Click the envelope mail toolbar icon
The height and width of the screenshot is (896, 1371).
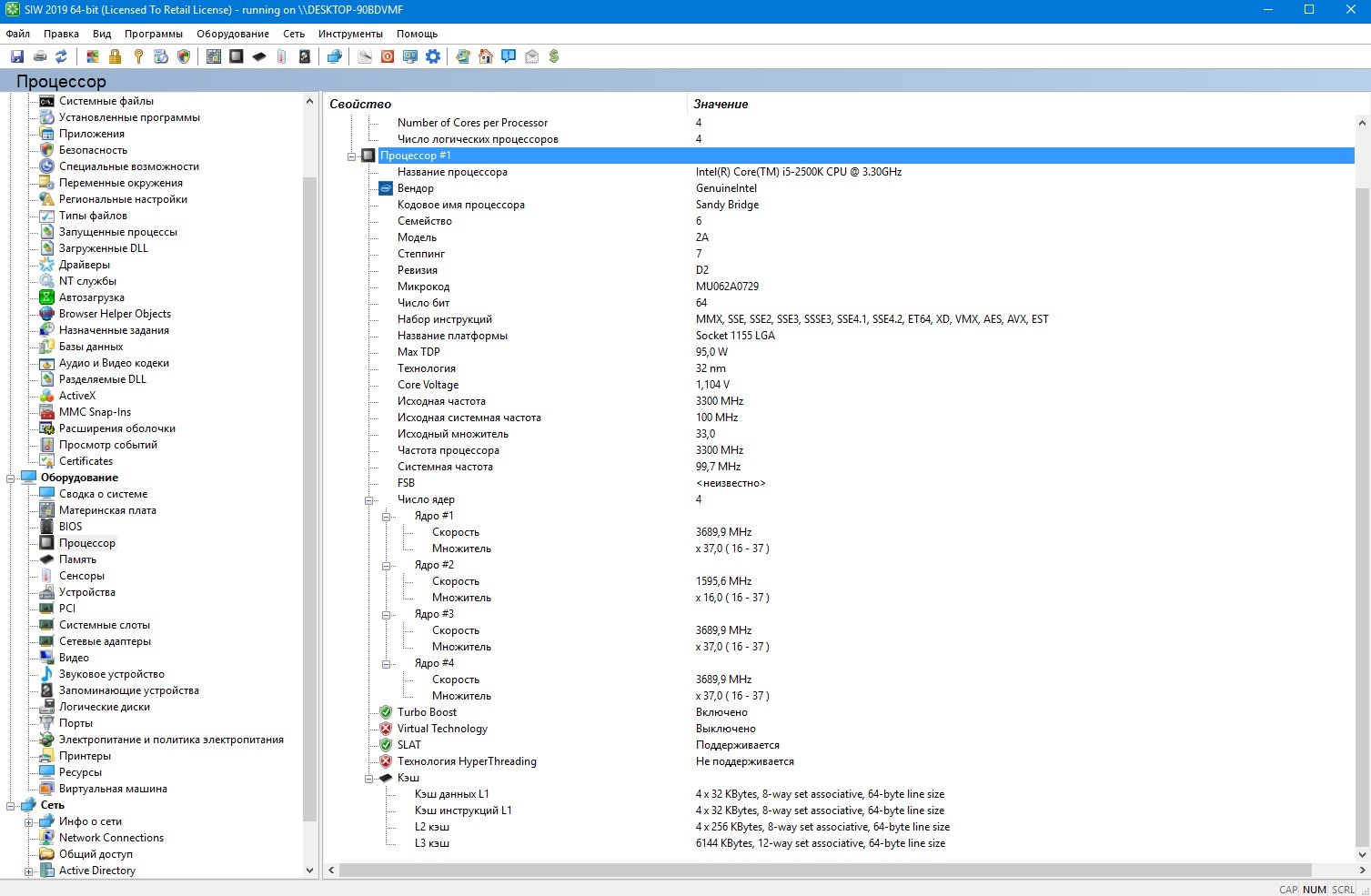click(531, 56)
